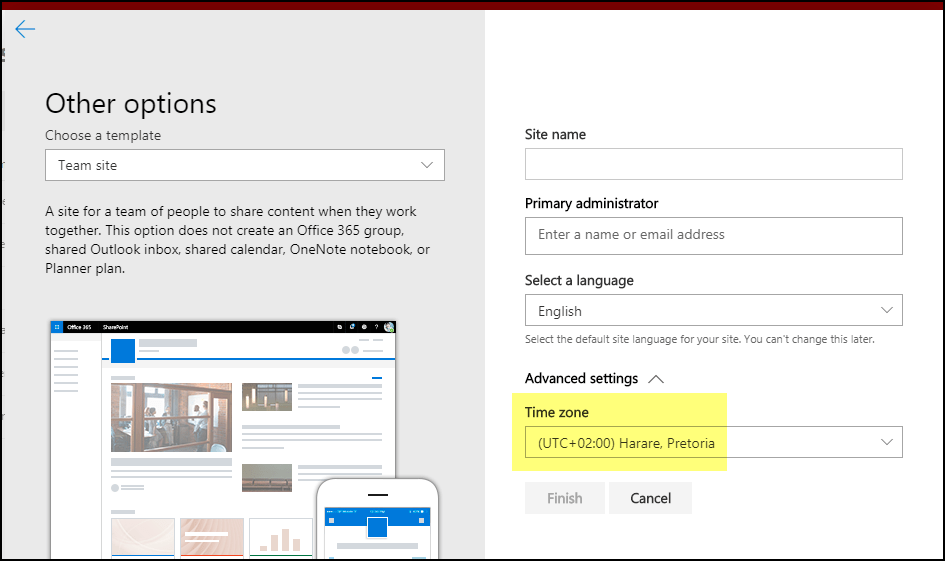Screen dimensions: 945x561
Task: Open the Select a language dropdown
Action: [713, 310]
